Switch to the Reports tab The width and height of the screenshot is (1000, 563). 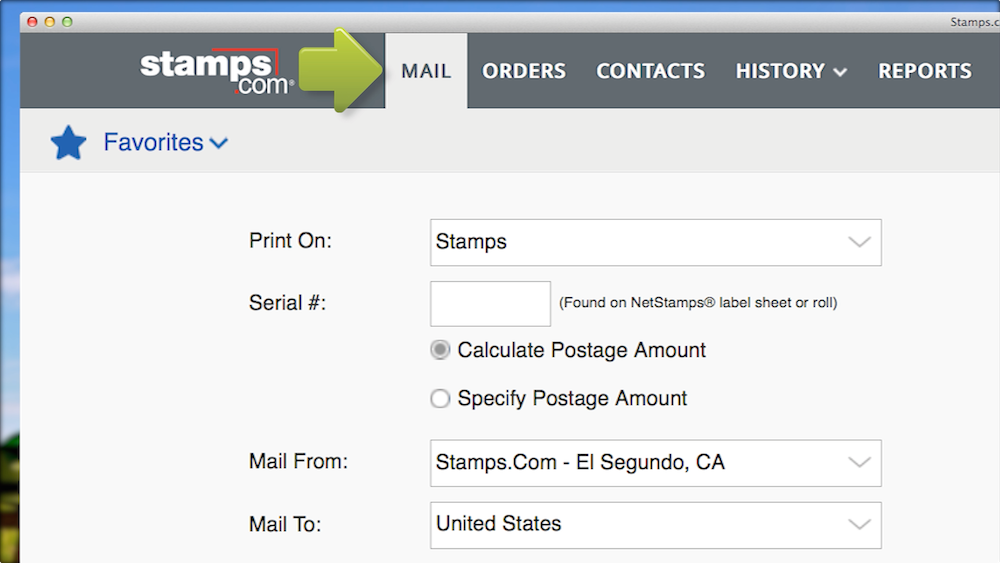point(924,71)
